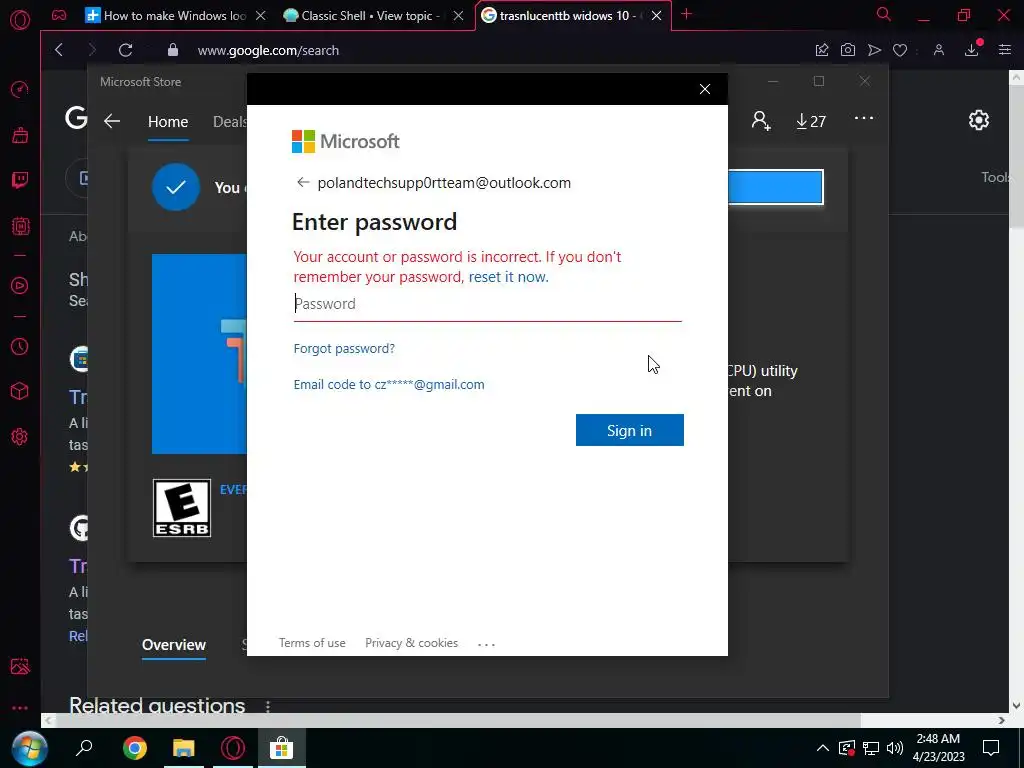Click Forgot password? link
The width and height of the screenshot is (1024, 768).
pyautogui.click(x=344, y=349)
